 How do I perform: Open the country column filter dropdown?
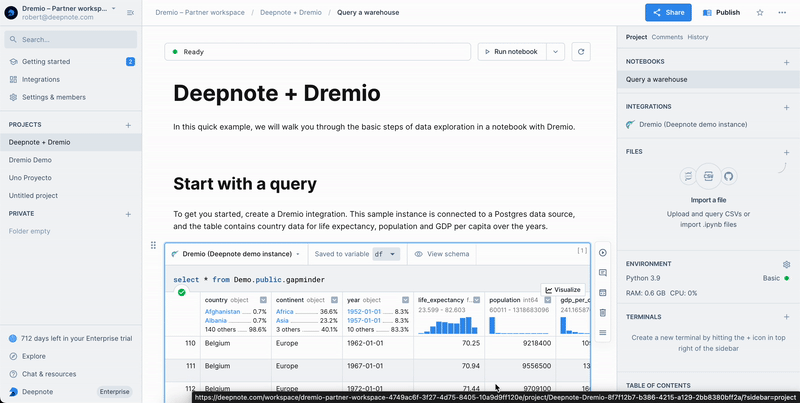[263, 300]
